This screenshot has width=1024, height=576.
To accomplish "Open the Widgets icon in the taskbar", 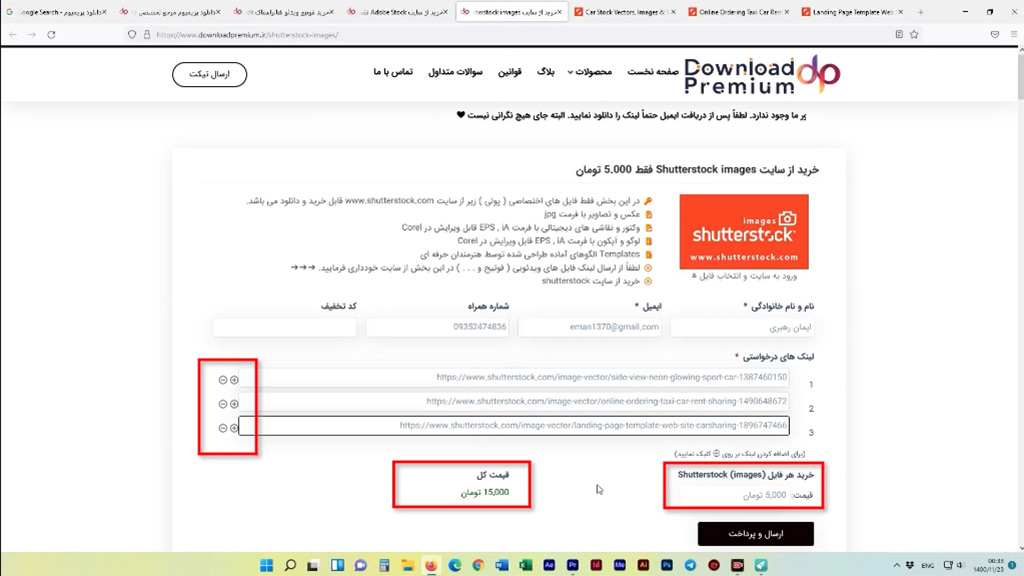I will [337, 565].
